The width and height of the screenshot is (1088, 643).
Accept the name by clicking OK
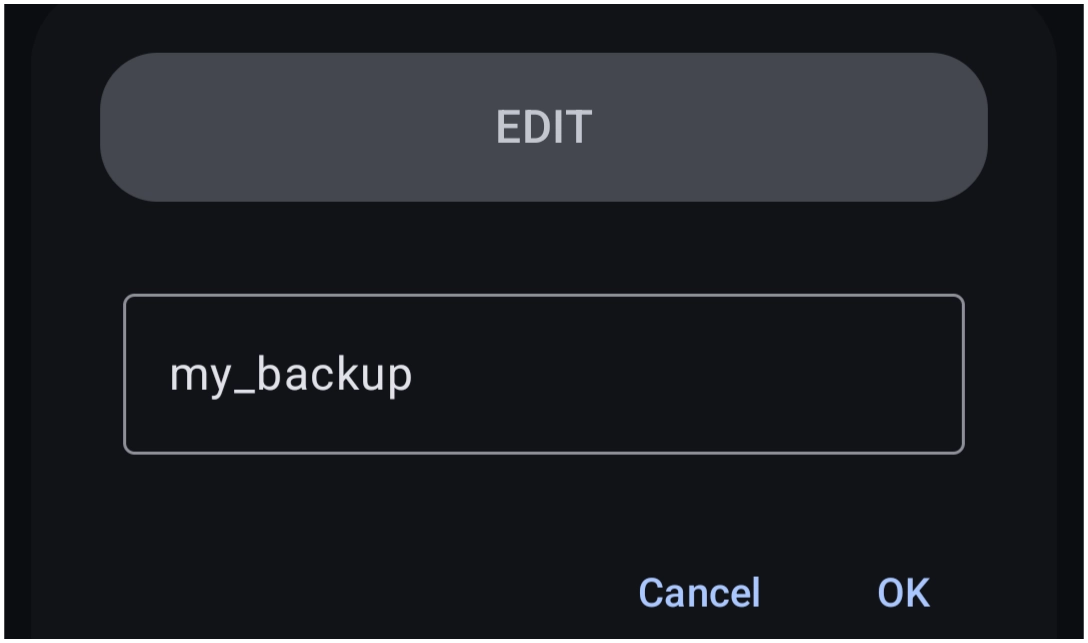pyautogui.click(x=903, y=593)
